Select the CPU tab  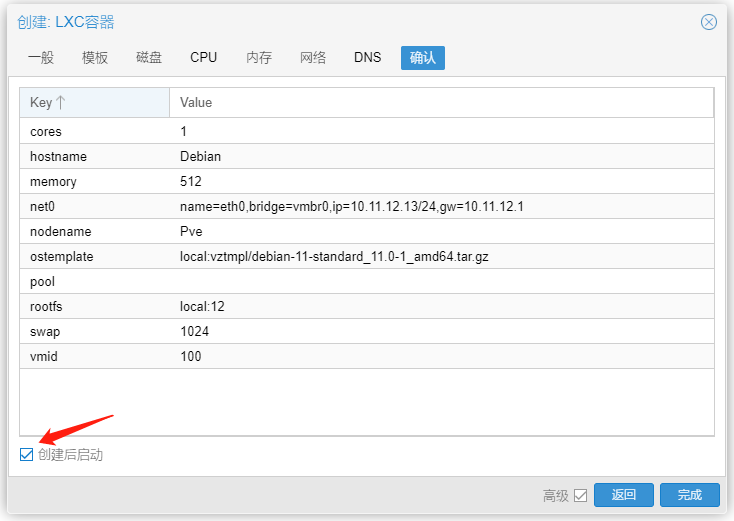pos(203,58)
